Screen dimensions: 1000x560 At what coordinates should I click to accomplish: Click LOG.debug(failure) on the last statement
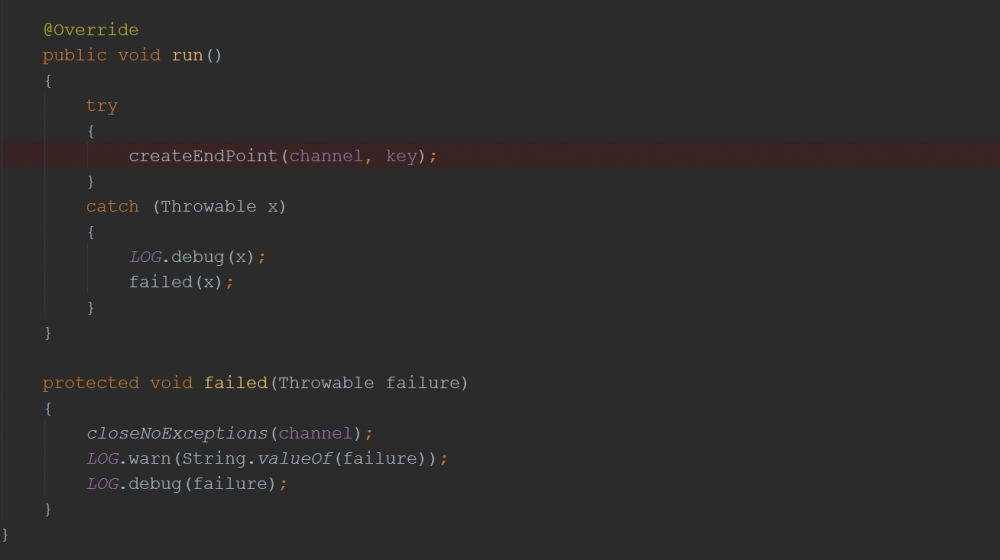[x=185, y=484]
